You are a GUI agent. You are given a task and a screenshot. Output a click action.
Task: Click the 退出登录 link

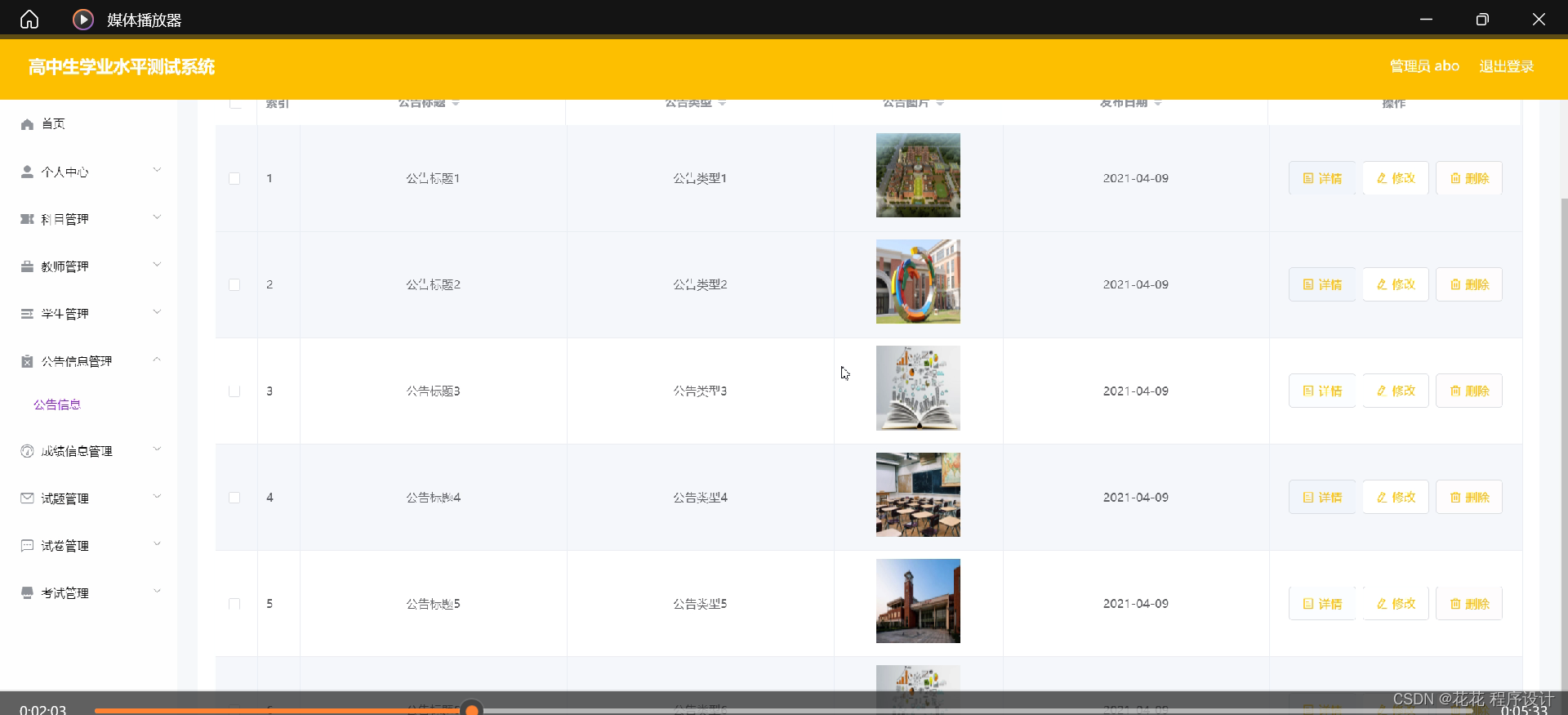1507,66
